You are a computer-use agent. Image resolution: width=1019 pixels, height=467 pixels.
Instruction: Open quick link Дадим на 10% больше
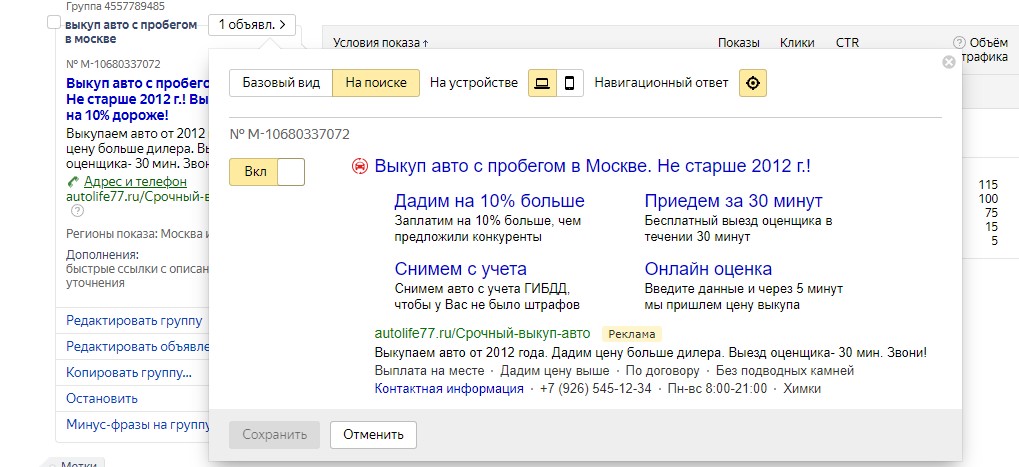[x=489, y=200]
